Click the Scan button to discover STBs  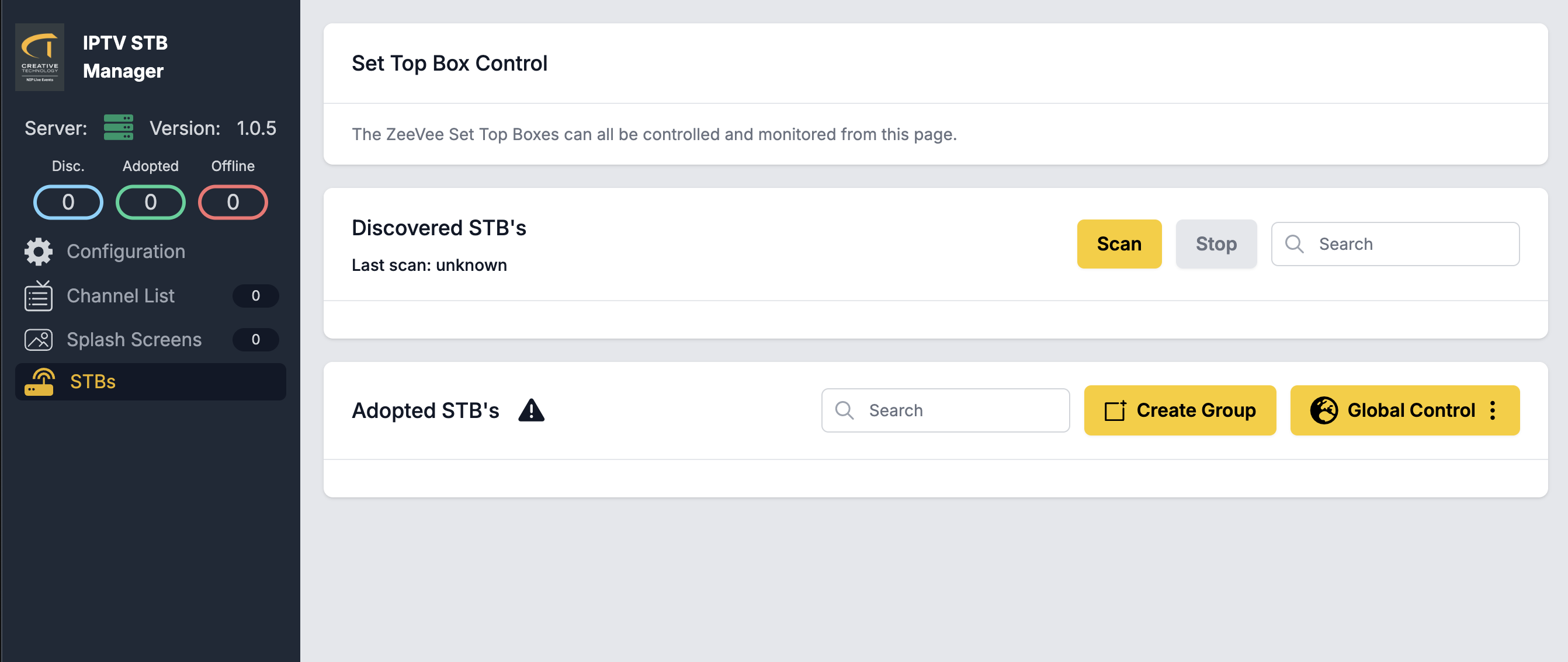coord(1119,243)
